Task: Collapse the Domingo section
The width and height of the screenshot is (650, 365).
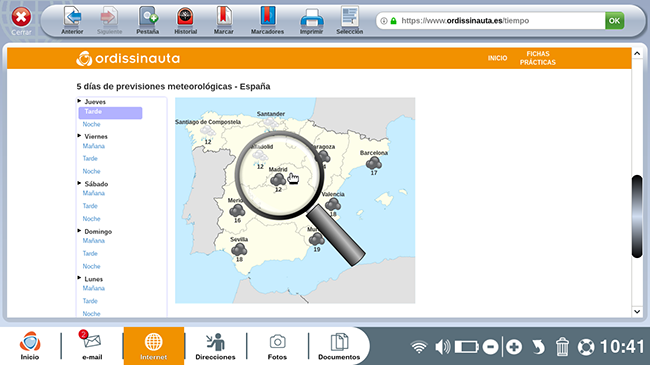Action: (x=79, y=231)
